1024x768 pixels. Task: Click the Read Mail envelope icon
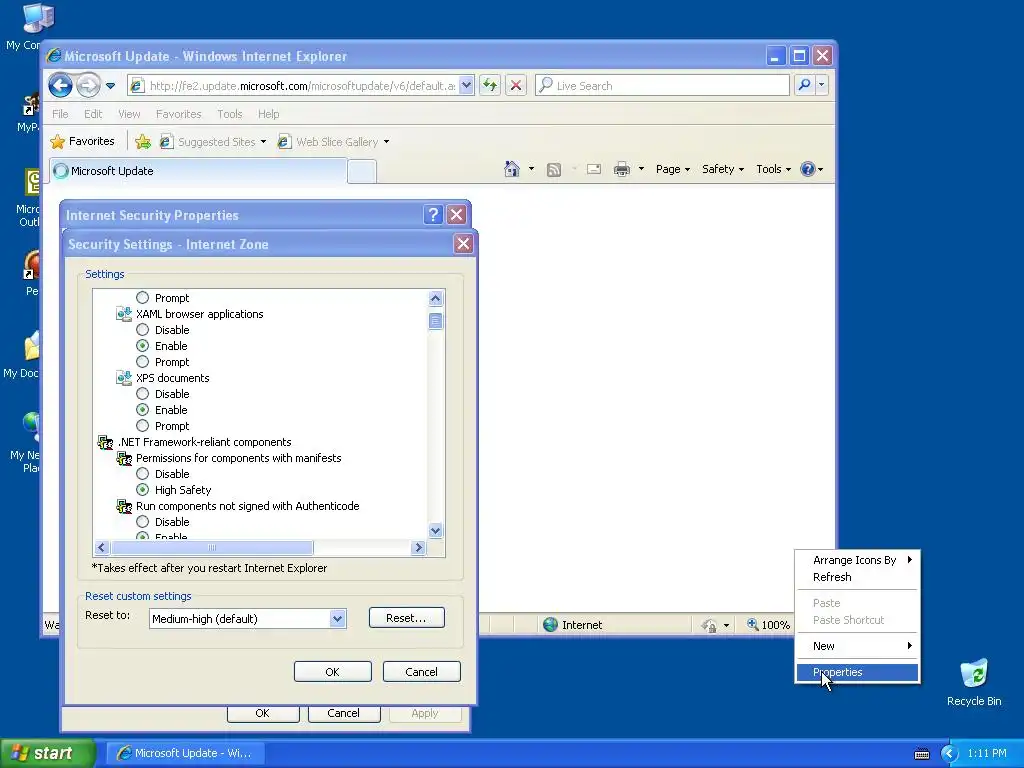click(x=594, y=169)
